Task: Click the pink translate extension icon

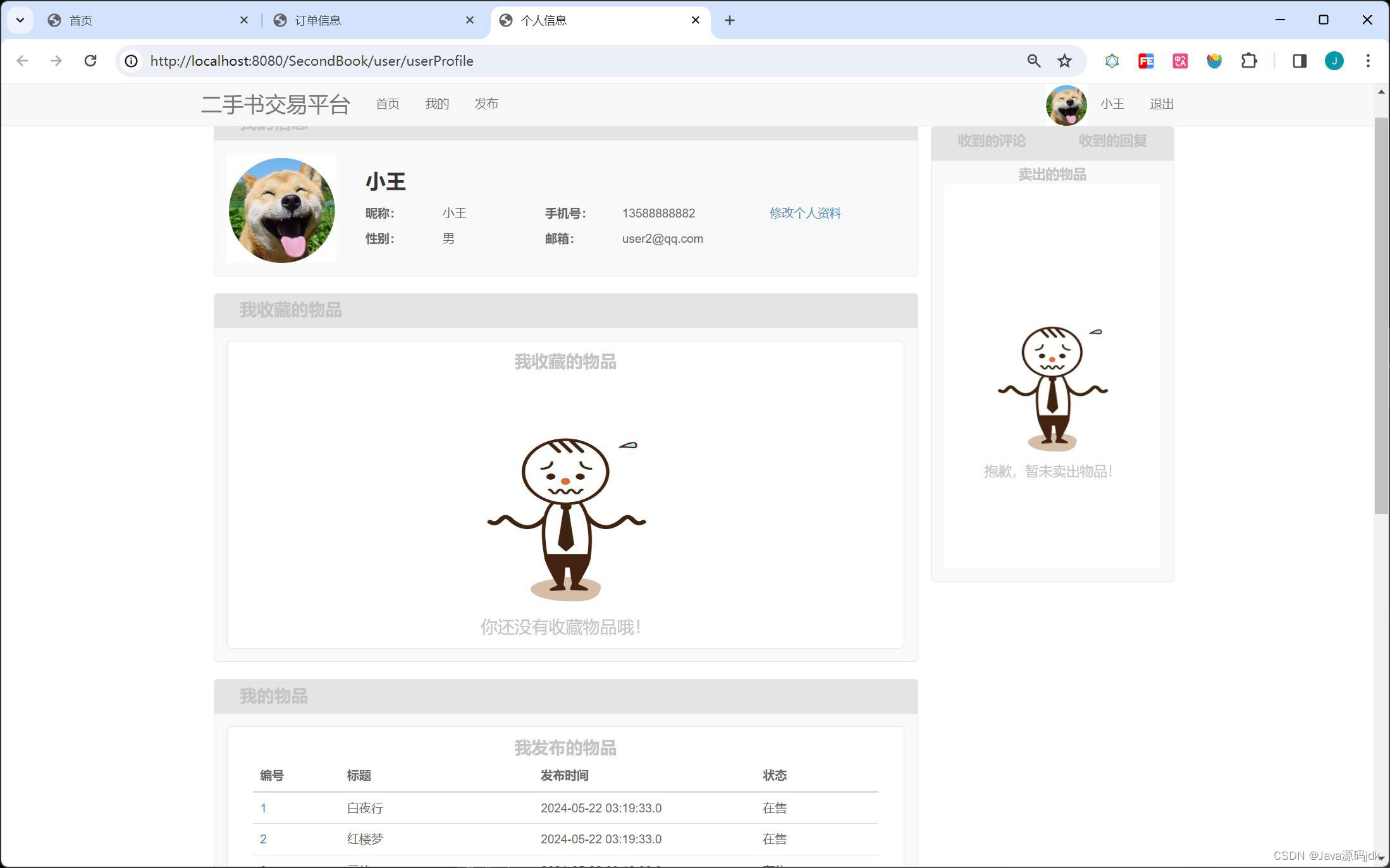Action: tap(1179, 61)
